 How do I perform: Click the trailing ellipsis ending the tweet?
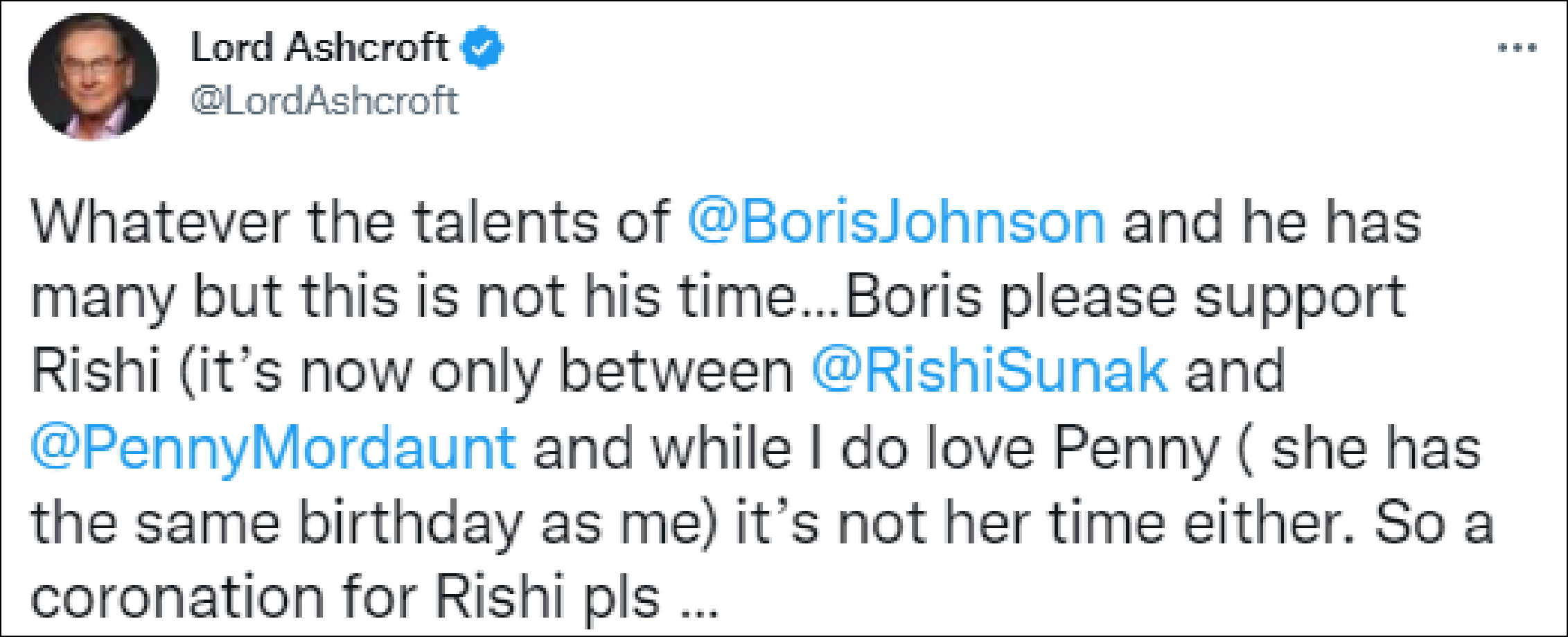[x=701, y=610]
